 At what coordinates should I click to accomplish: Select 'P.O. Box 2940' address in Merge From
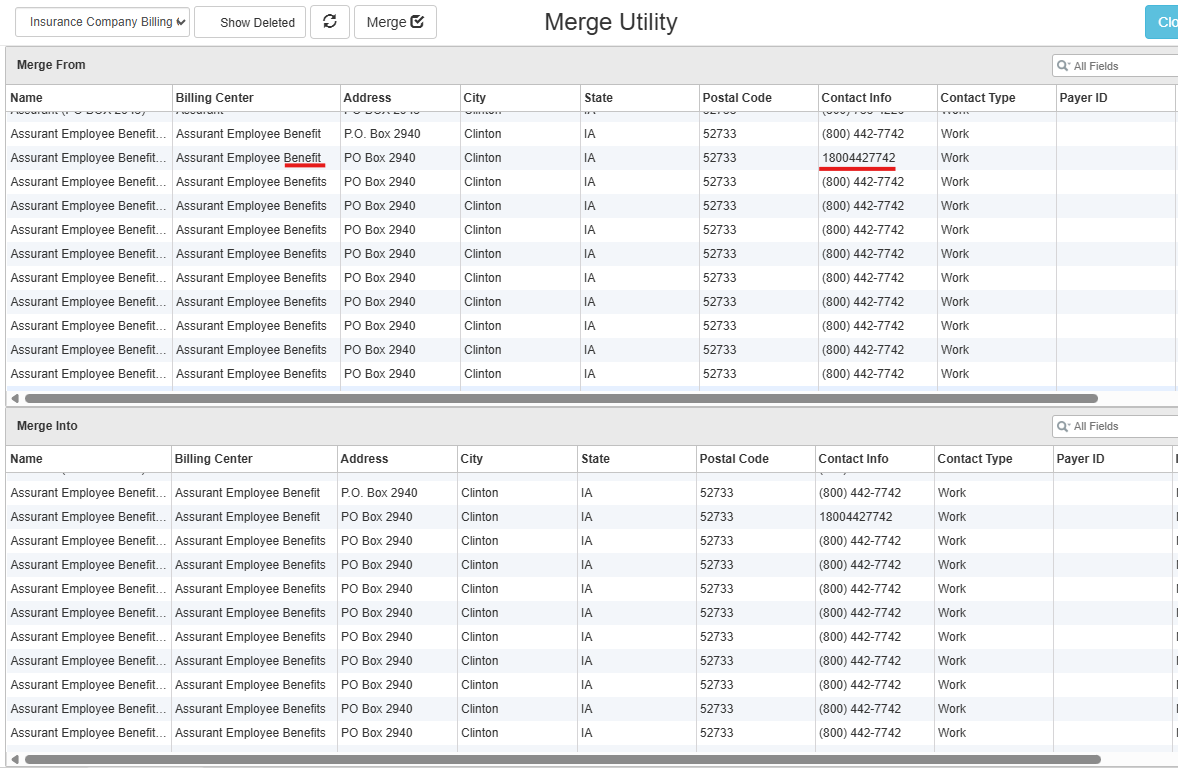[382, 134]
